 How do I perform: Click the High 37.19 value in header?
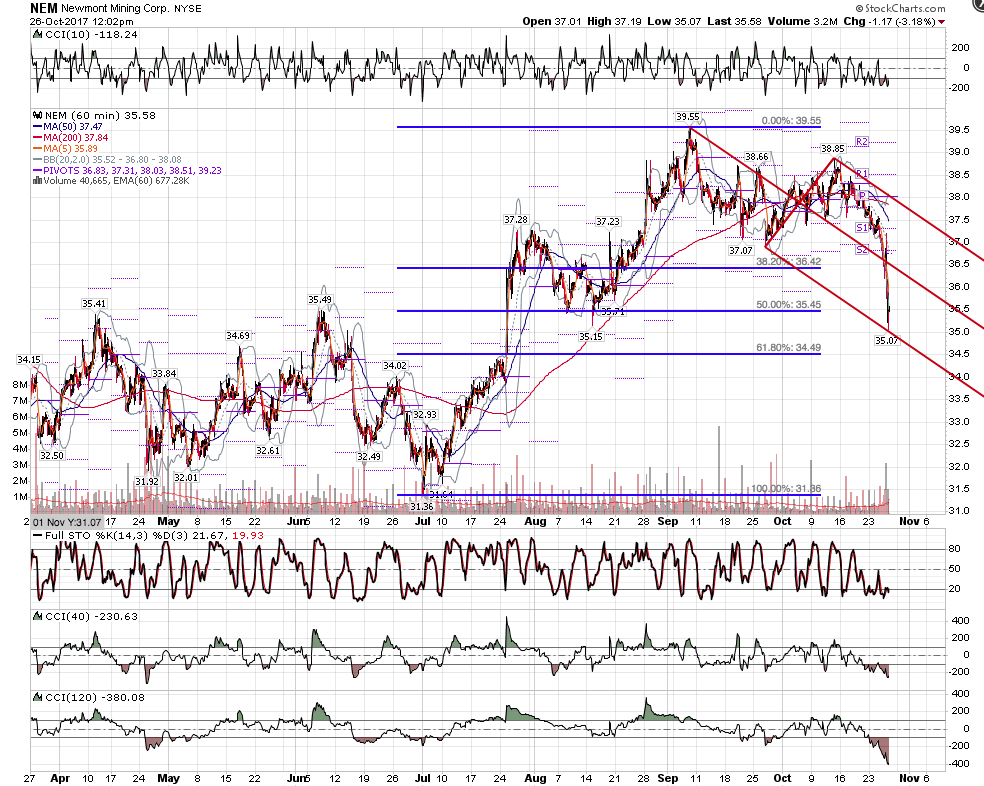click(614, 21)
